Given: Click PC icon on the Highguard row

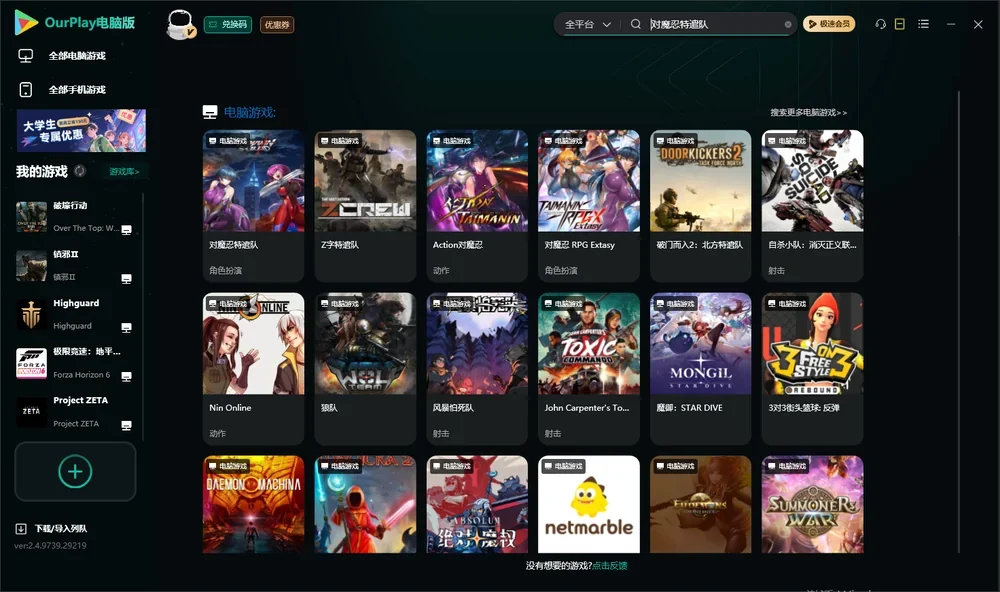Looking at the screenshot, I should tap(126, 327).
